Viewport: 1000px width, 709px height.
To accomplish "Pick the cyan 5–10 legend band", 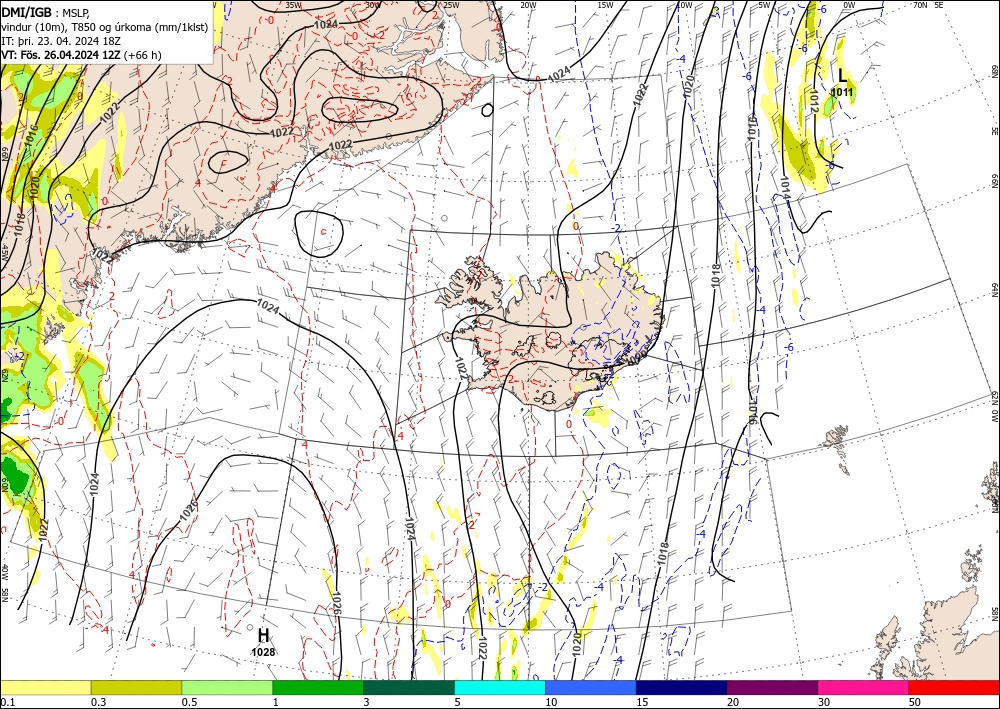I will click(x=500, y=687).
